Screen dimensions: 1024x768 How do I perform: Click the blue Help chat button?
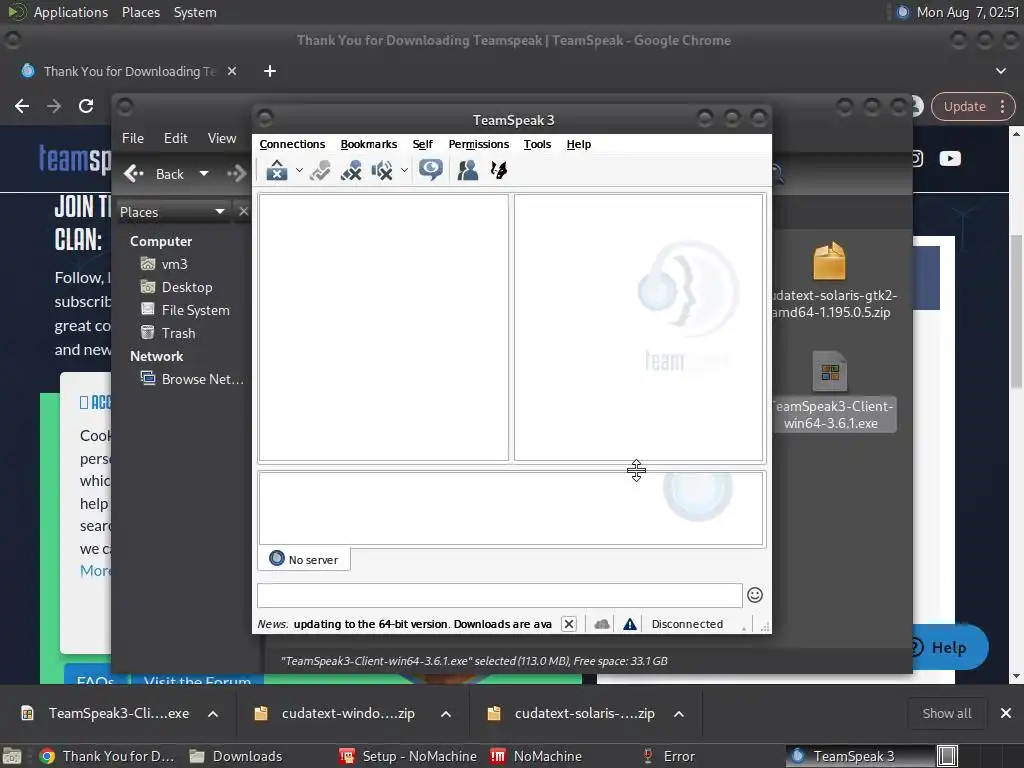(x=948, y=647)
